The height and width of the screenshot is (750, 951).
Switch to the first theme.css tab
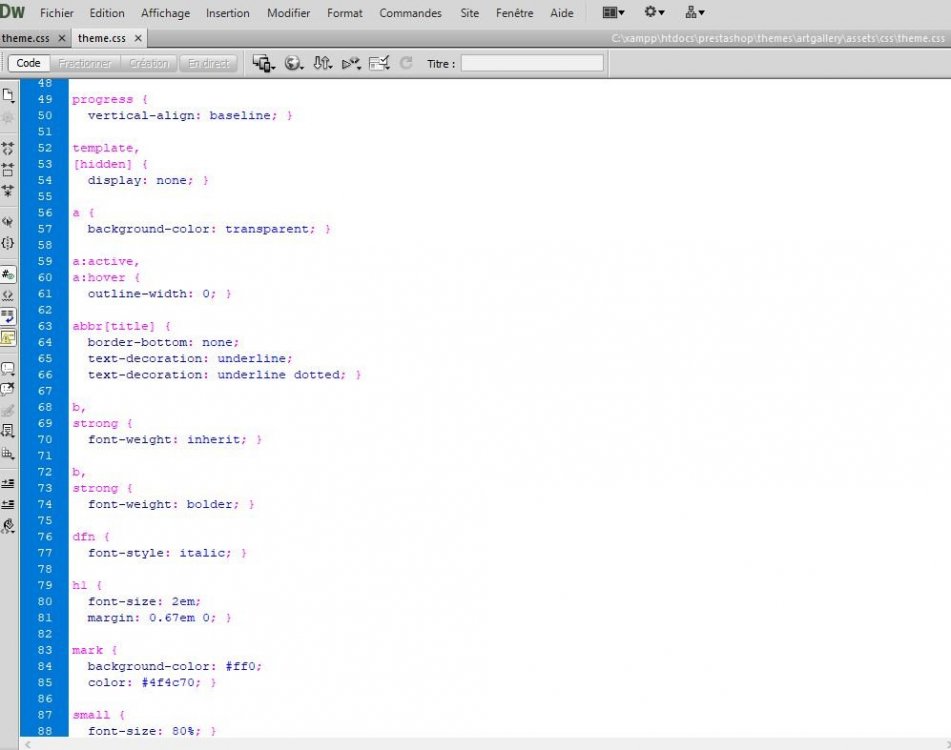click(25, 38)
